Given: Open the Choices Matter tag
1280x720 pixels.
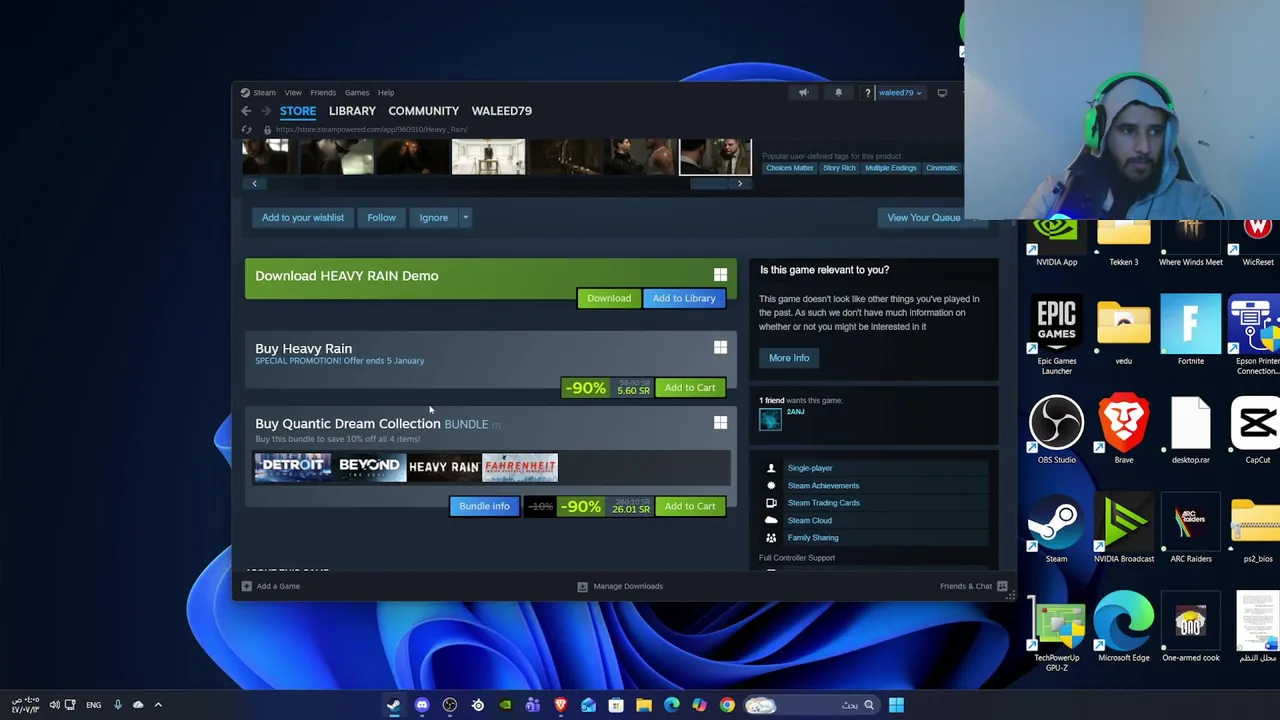Looking at the screenshot, I should pyautogui.click(x=790, y=168).
